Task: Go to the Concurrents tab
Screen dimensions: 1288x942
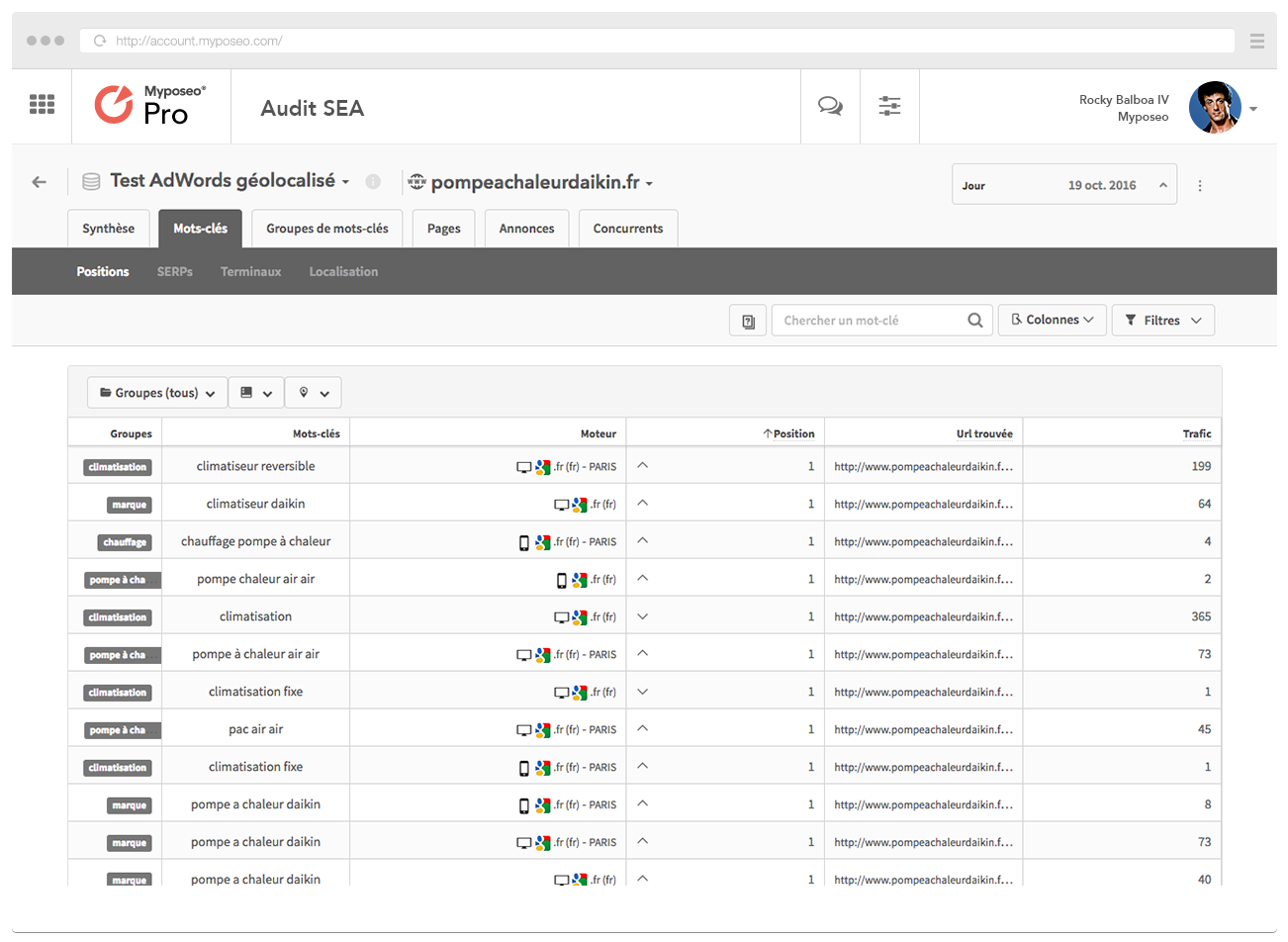Action: (x=628, y=229)
